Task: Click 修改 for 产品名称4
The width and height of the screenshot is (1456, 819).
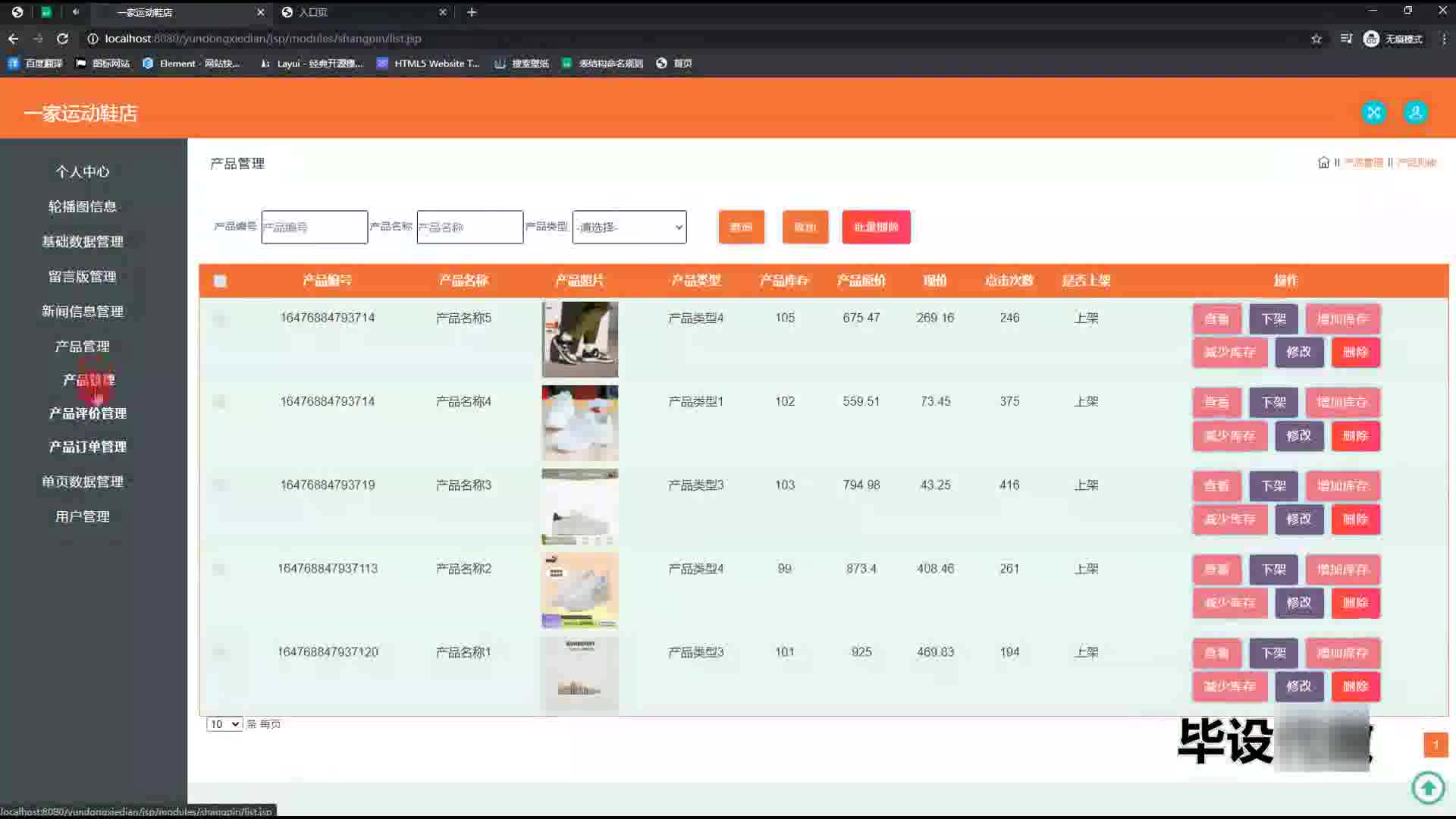Action: (x=1298, y=436)
